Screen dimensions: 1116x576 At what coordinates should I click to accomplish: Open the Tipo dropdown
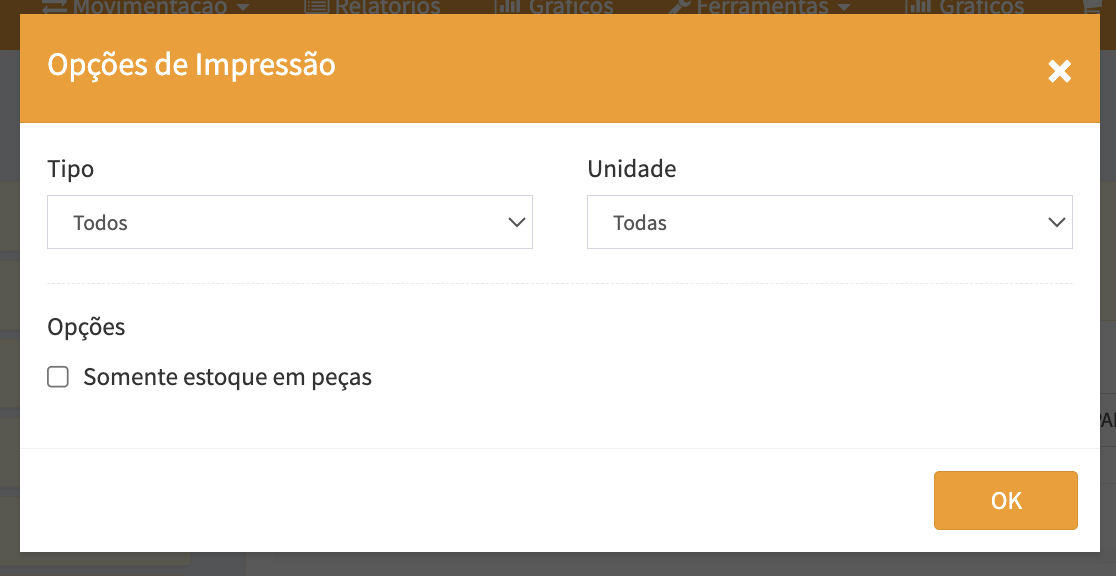pyautogui.click(x=289, y=222)
